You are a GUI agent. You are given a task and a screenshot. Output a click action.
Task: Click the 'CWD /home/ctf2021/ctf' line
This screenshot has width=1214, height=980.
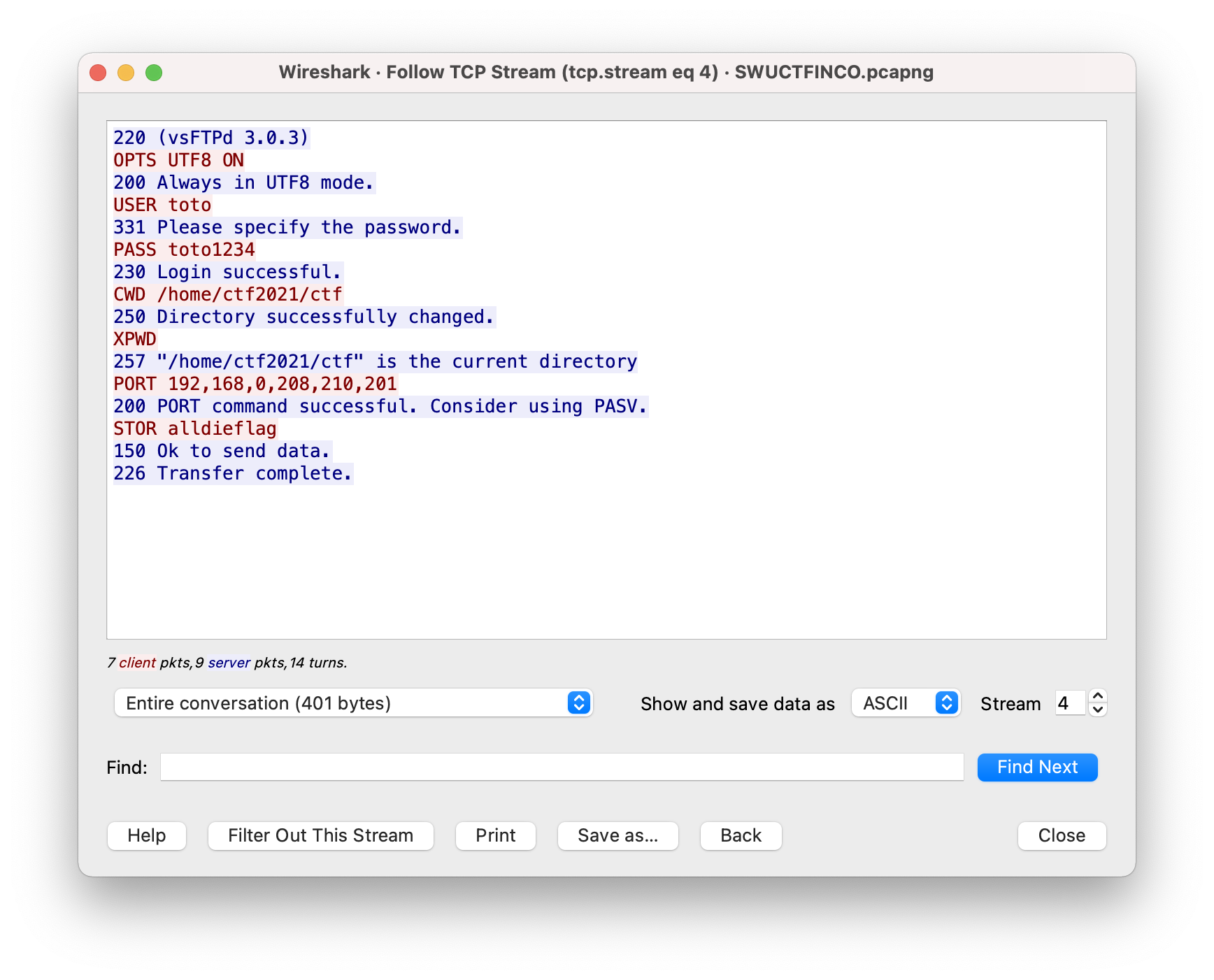tap(228, 294)
